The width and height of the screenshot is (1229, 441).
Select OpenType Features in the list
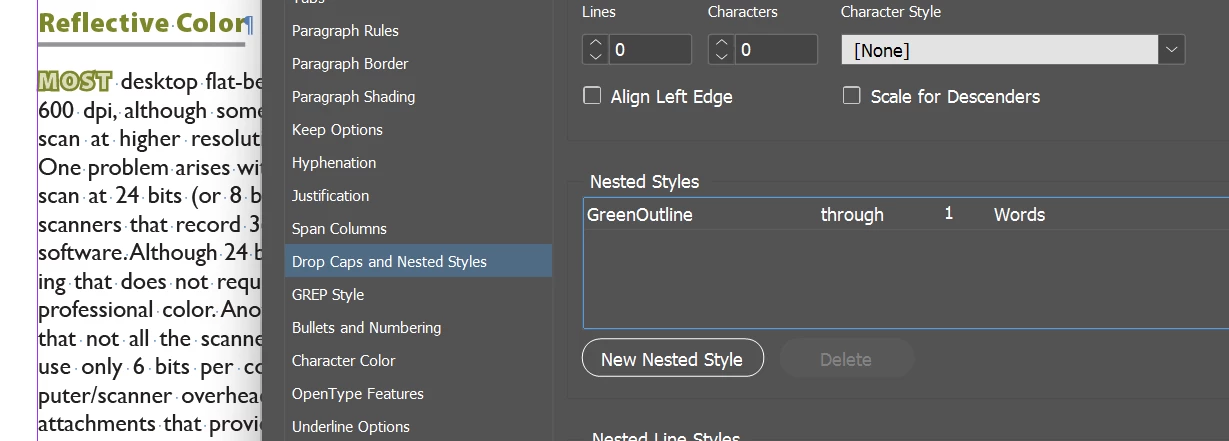click(x=357, y=394)
